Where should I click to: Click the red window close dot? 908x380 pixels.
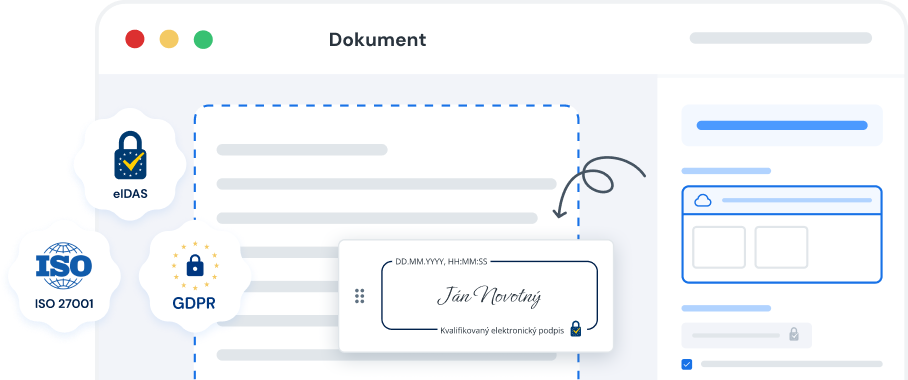(135, 39)
